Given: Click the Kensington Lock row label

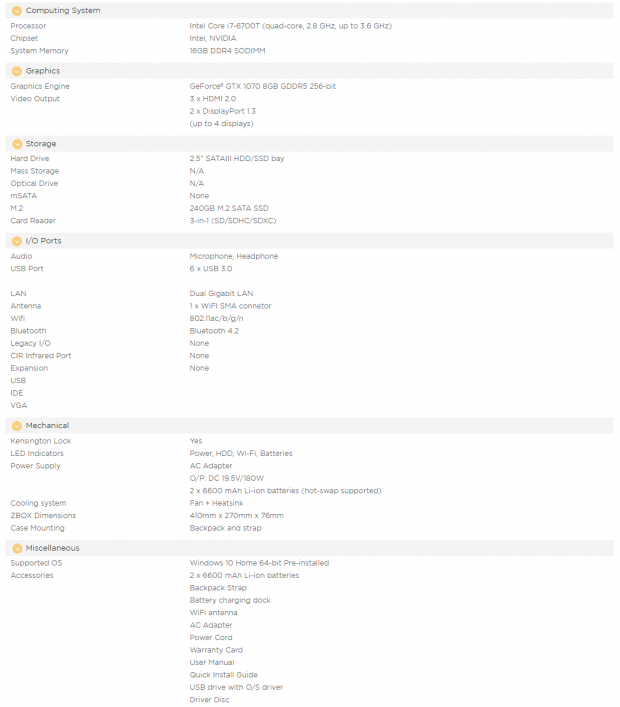Looking at the screenshot, I should pos(41,441).
